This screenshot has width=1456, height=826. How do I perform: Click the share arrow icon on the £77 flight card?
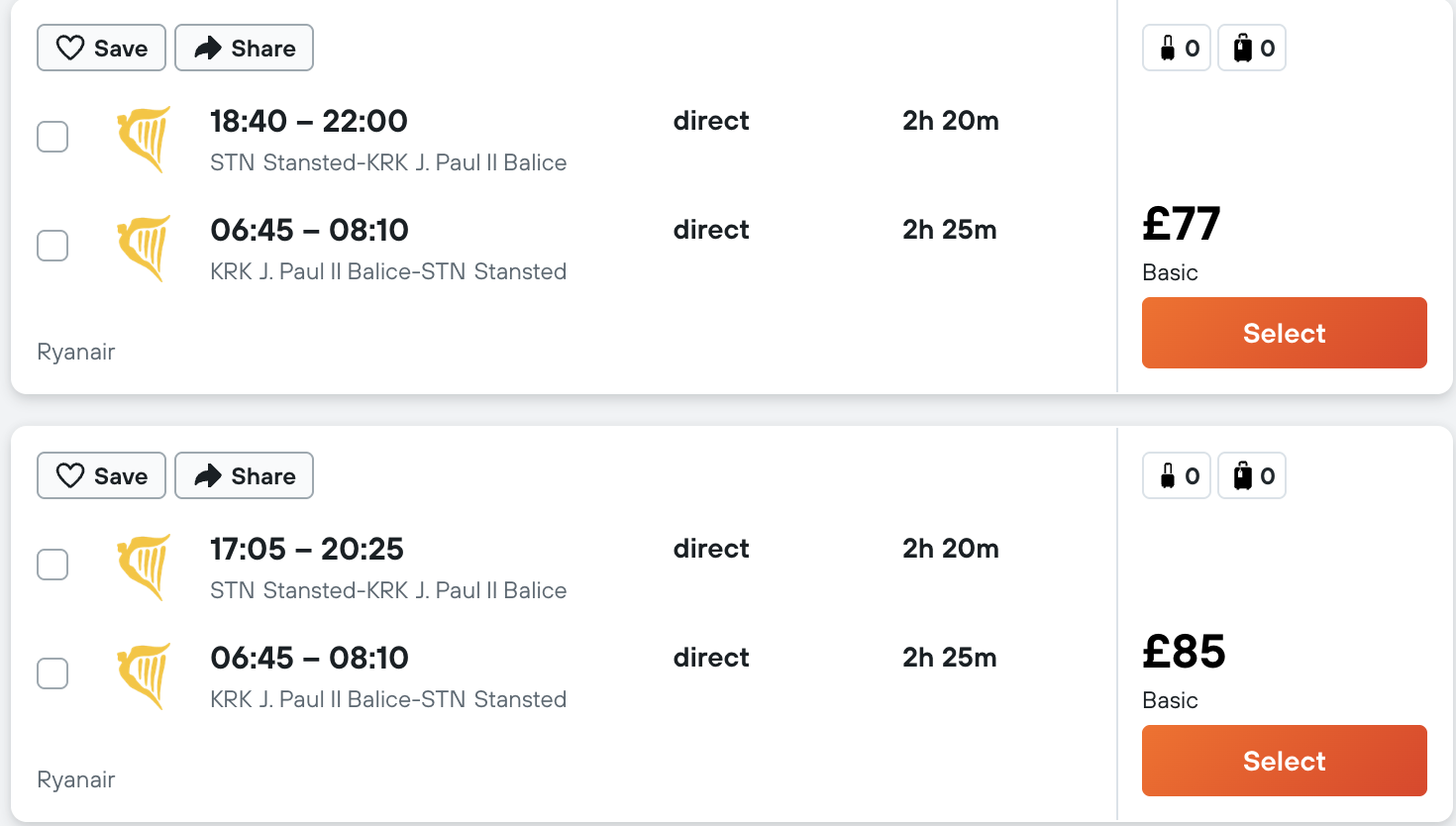click(207, 48)
